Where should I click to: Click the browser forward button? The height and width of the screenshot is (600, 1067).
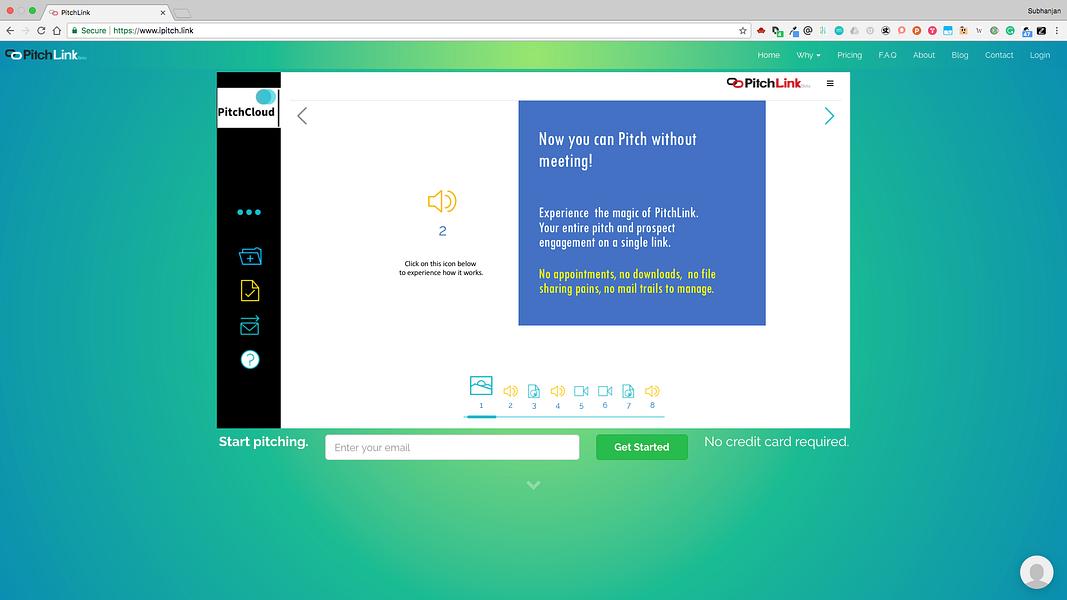tap(26, 31)
